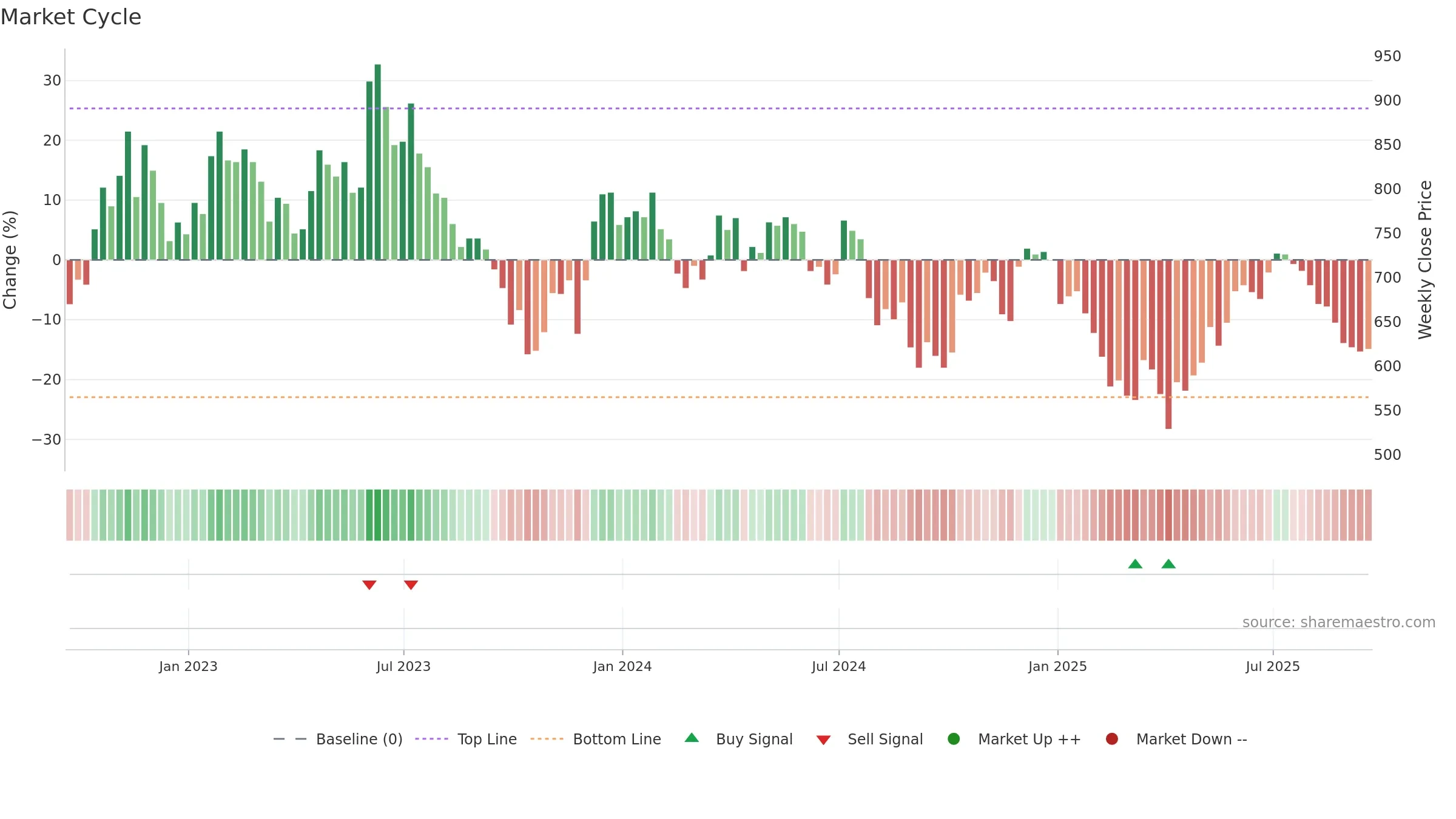
Task: Click the 950 right axis value
Action: pyautogui.click(x=1387, y=56)
